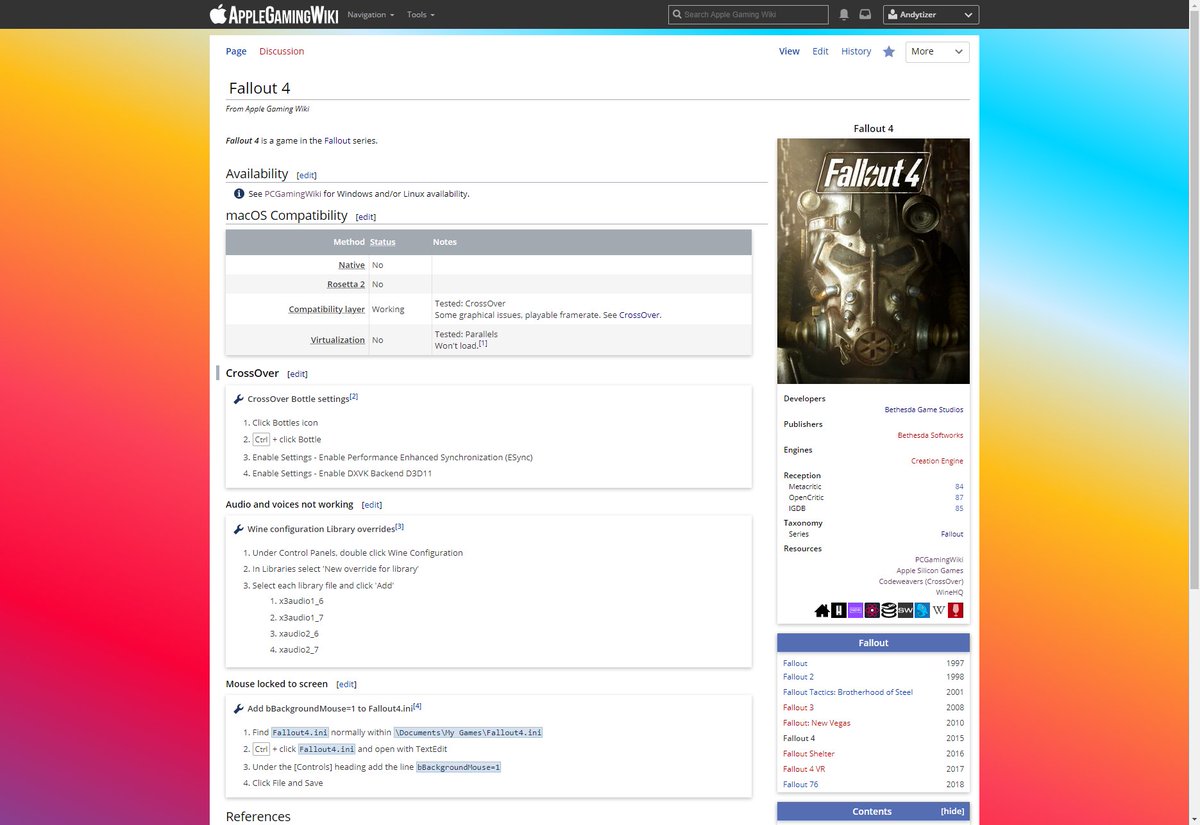Open the Tools dropdown menu

[420, 15]
